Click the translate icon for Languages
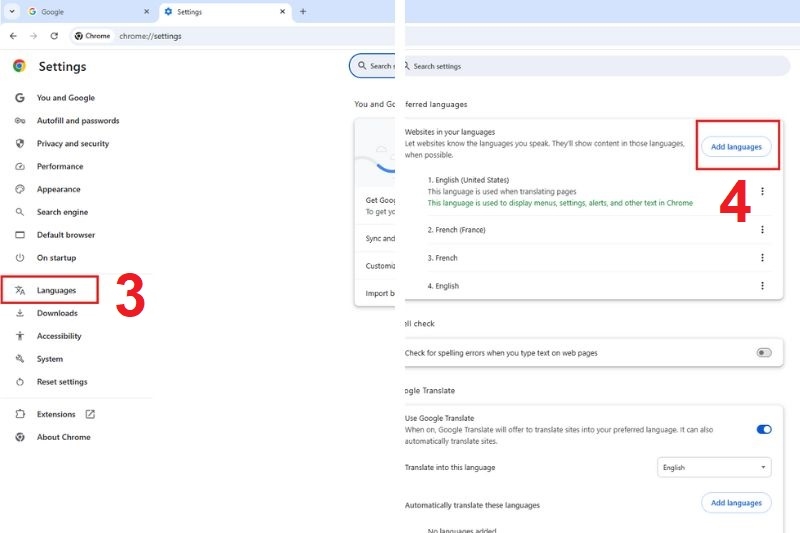This screenshot has height=533, width=800. point(20,290)
